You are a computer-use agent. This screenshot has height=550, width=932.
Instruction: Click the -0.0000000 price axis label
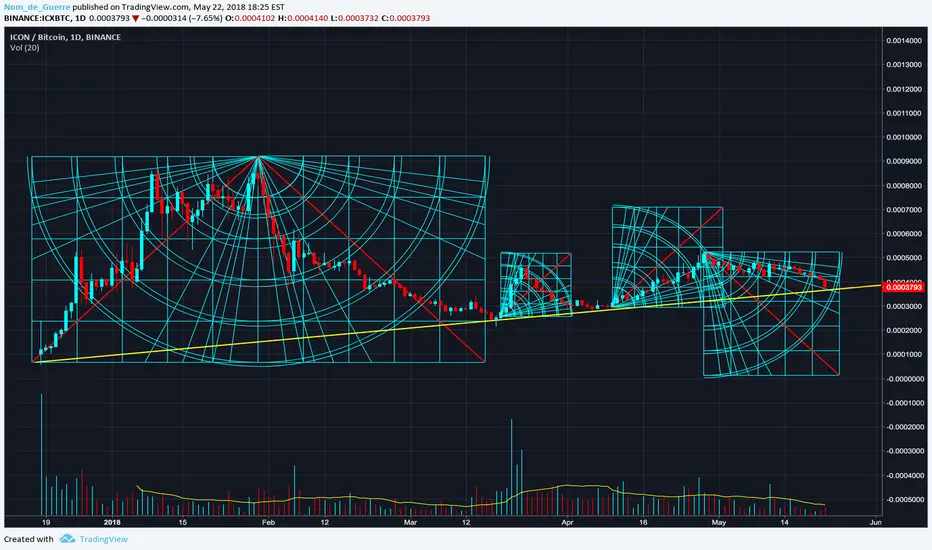903,379
